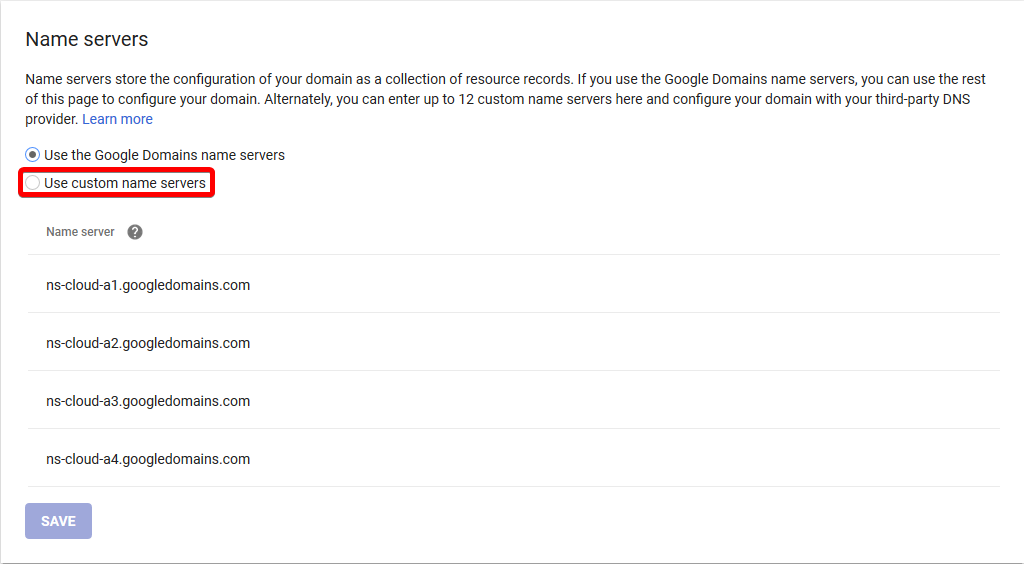
Task: Click the Name server column header
Action: (x=80, y=232)
